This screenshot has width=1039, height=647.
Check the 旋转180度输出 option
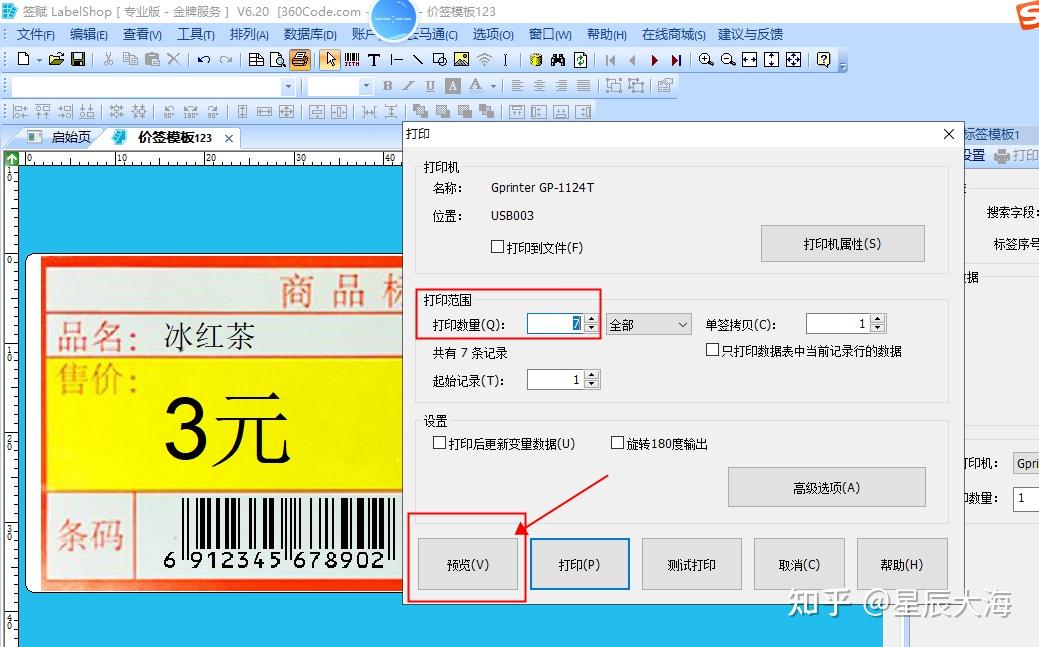[618, 443]
